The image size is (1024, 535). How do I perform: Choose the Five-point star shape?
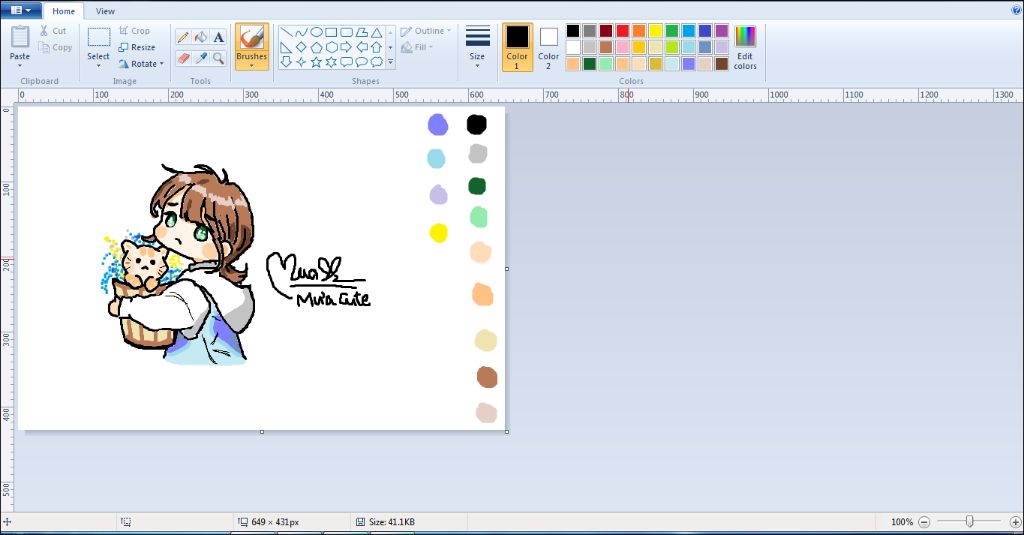pos(316,62)
